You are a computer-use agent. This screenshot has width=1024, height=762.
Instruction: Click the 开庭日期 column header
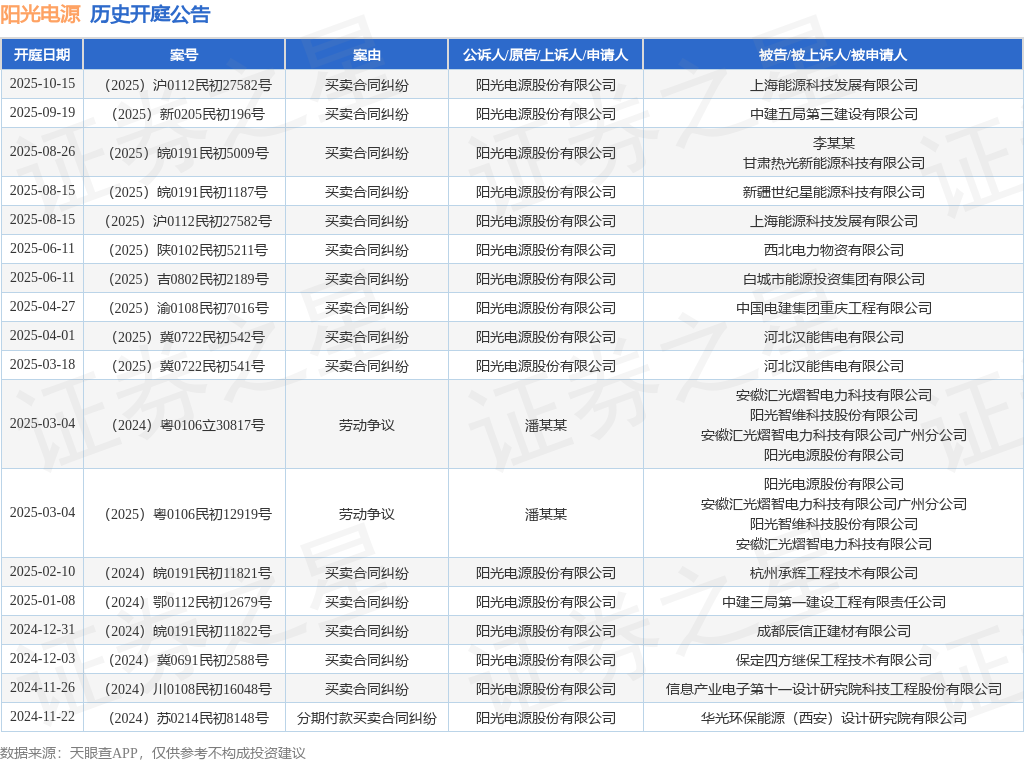point(42,55)
